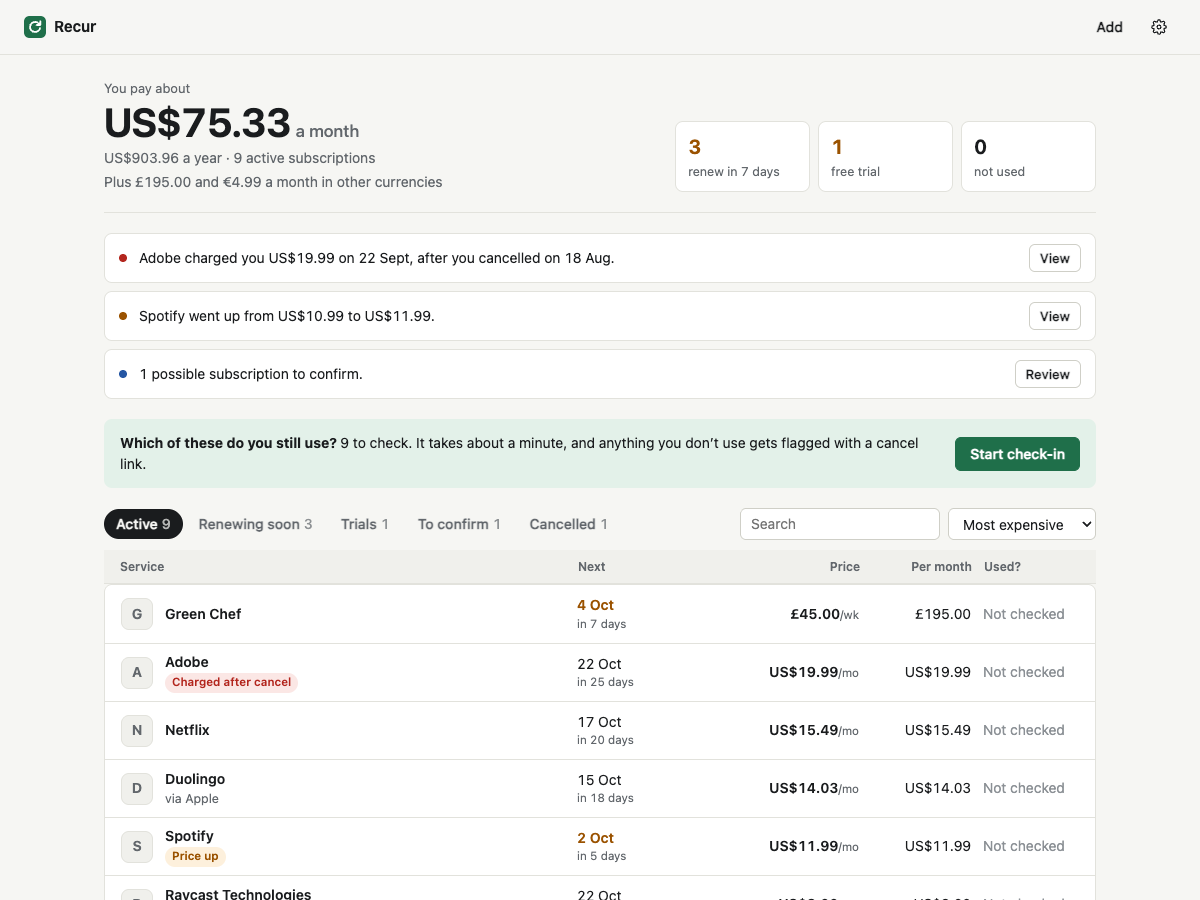Click Green Chef's '4 Oct' renewal date
The image size is (1200, 900).
point(595,605)
